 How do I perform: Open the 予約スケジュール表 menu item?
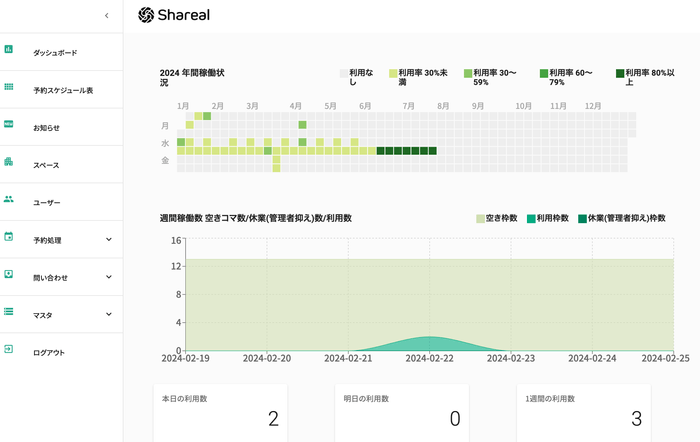click(x=63, y=90)
